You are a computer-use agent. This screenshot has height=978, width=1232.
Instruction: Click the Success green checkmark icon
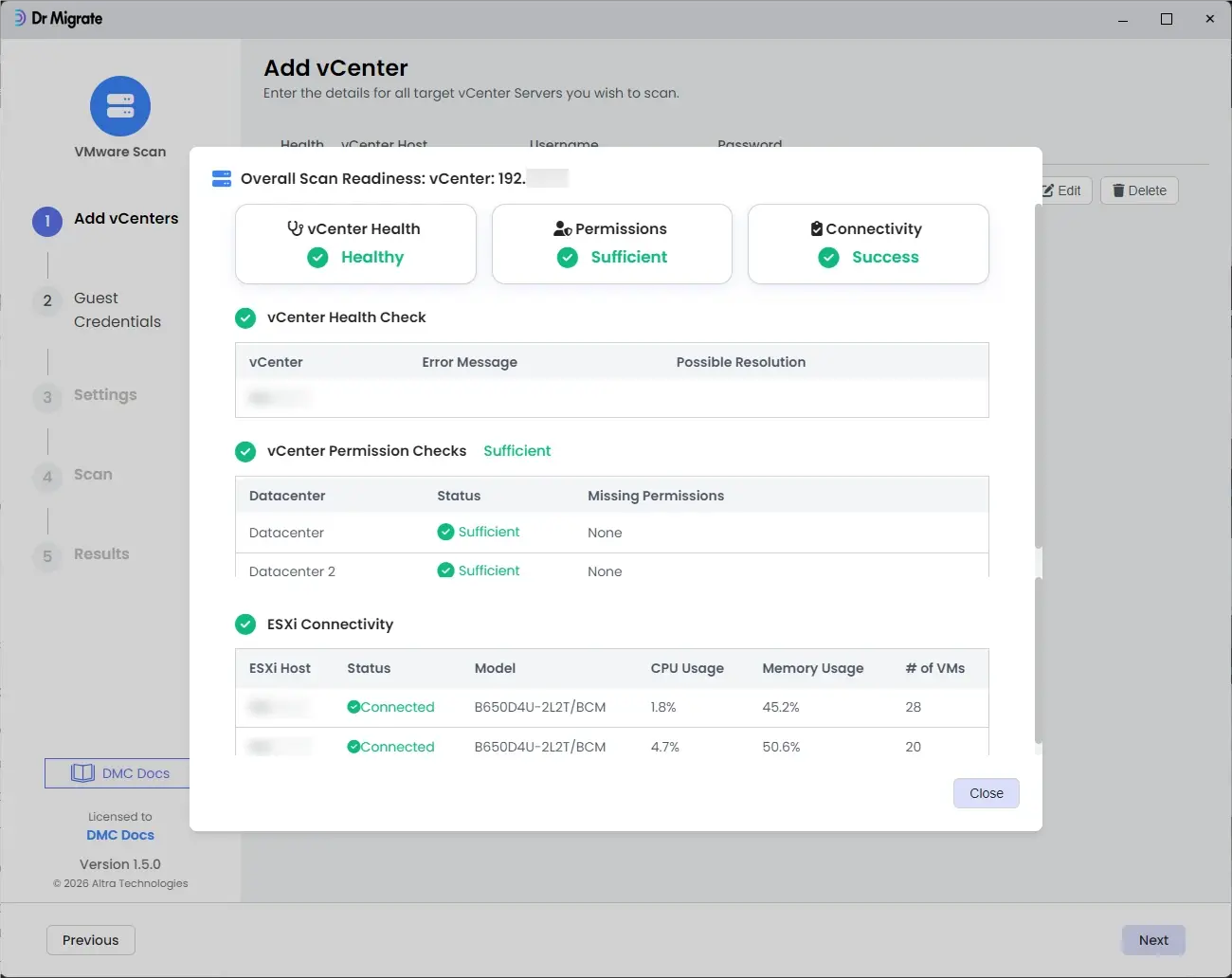pyautogui.click(x=828, y=258)
